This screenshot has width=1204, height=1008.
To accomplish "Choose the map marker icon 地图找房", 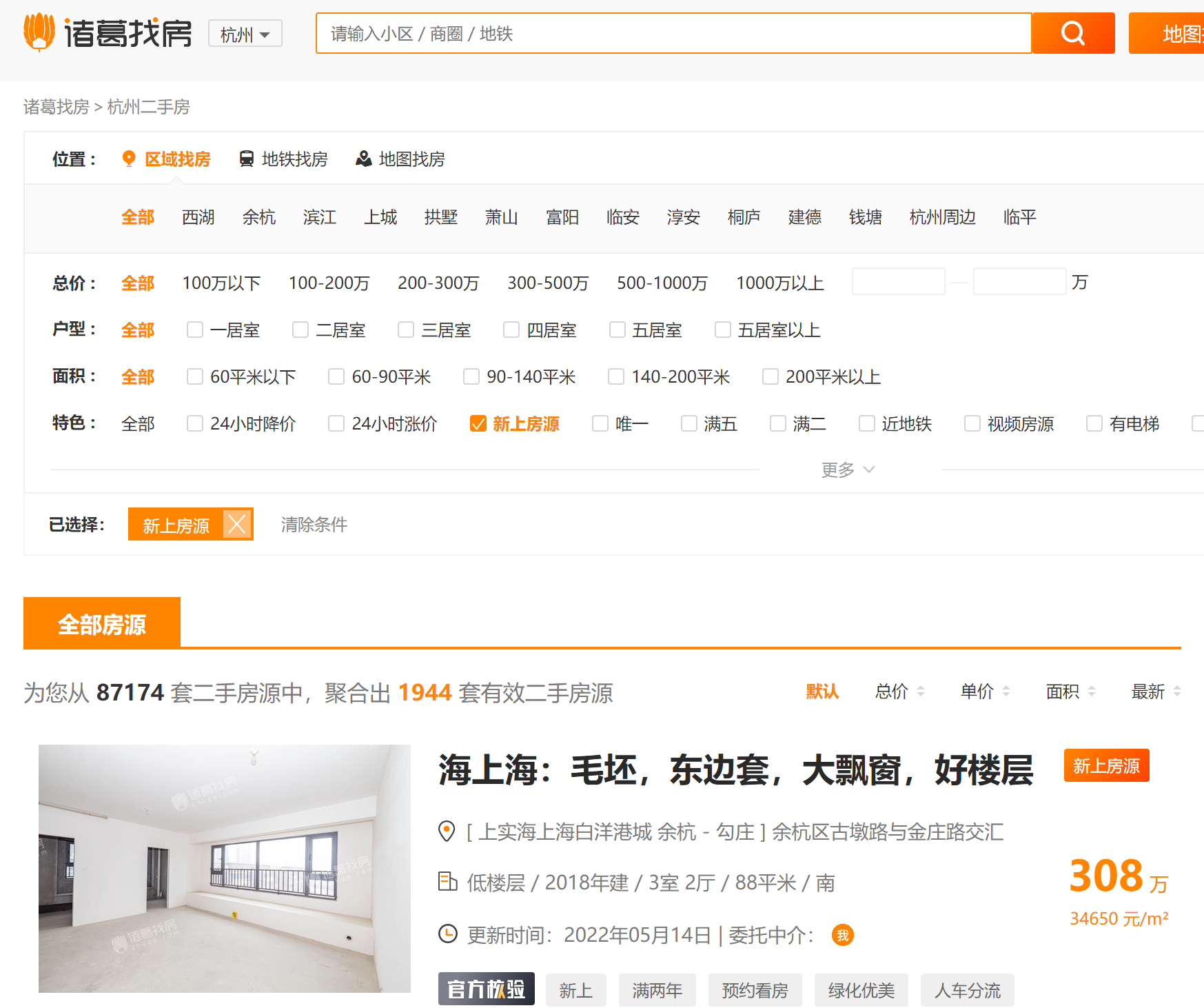I will (363, 159).
